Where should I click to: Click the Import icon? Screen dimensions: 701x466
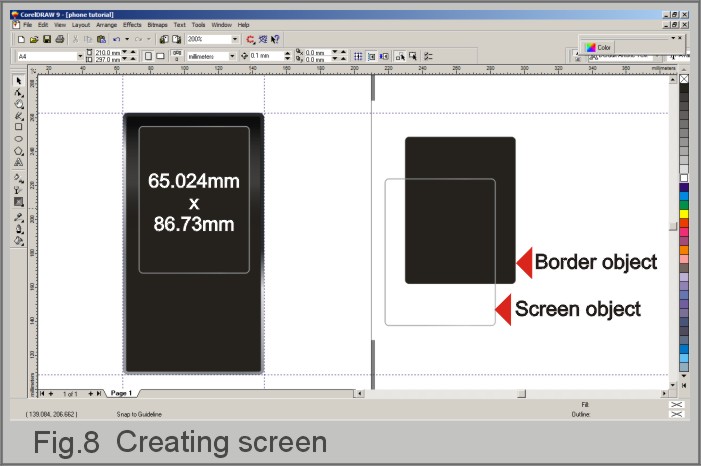[164, 39]
